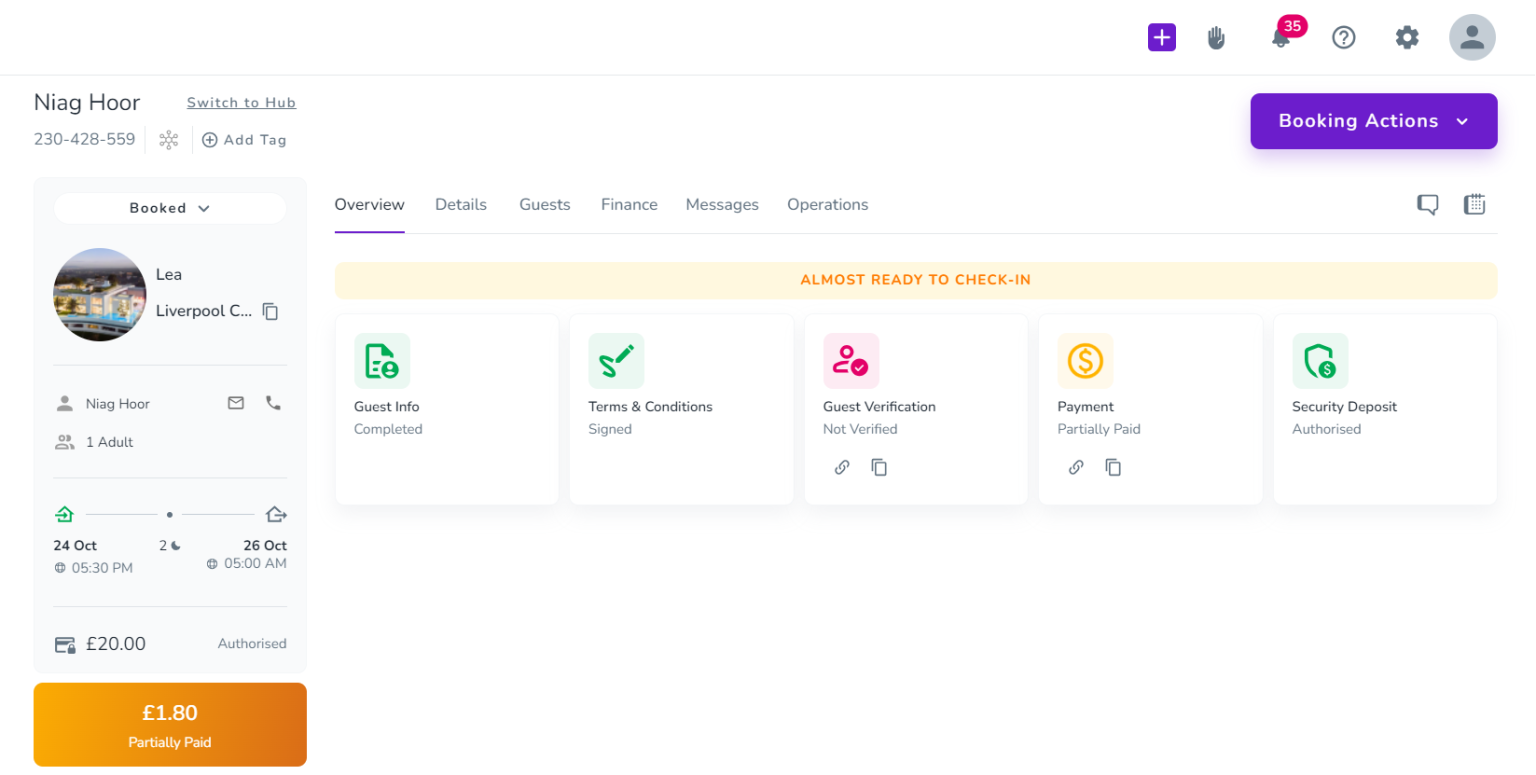
Task: Open the Booking Actions dropdown
Action: tap(1372, 121)
